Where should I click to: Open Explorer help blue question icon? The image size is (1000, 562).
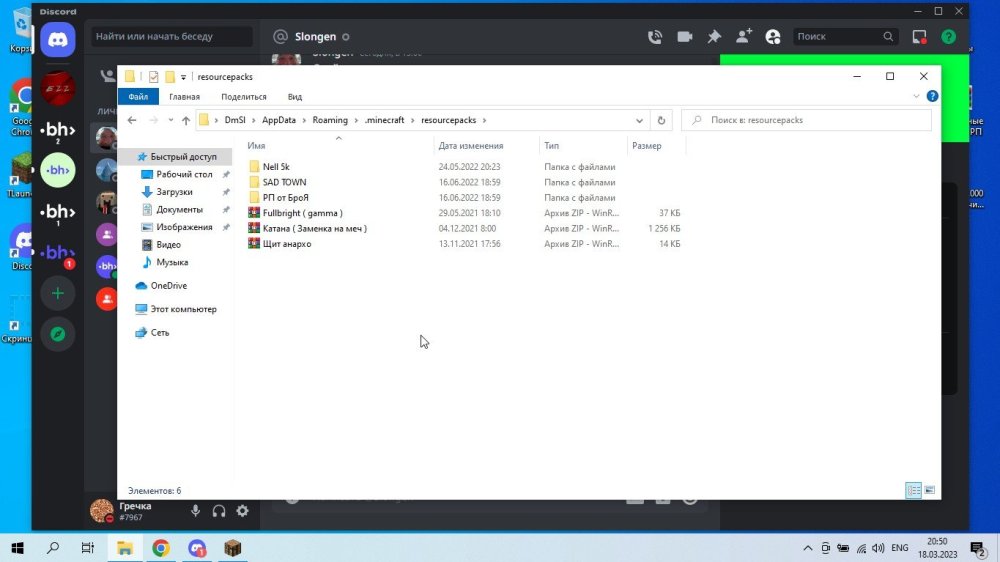click(932, 96)
